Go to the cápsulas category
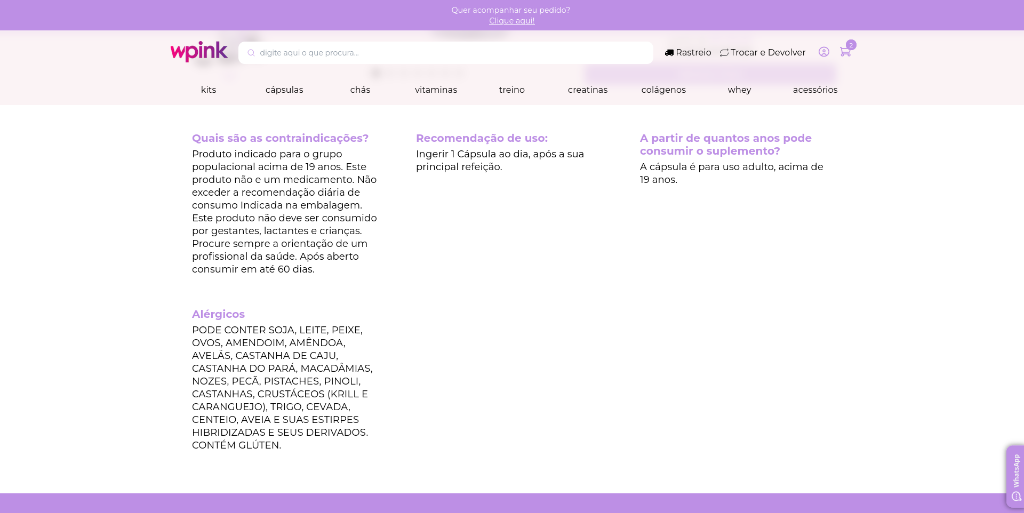This screenshot has height=513, width=1024. [x=284, y=90]
